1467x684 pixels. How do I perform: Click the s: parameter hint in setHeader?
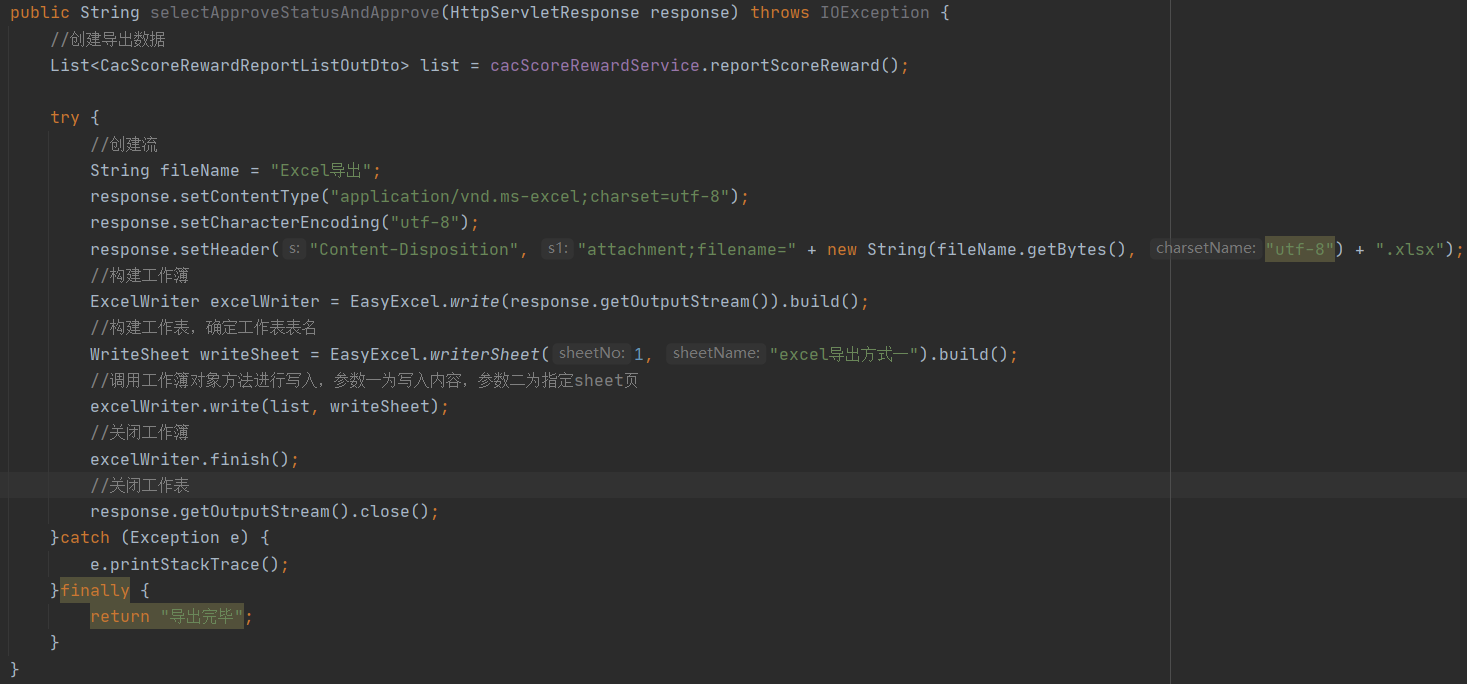[x=295, y=248]
